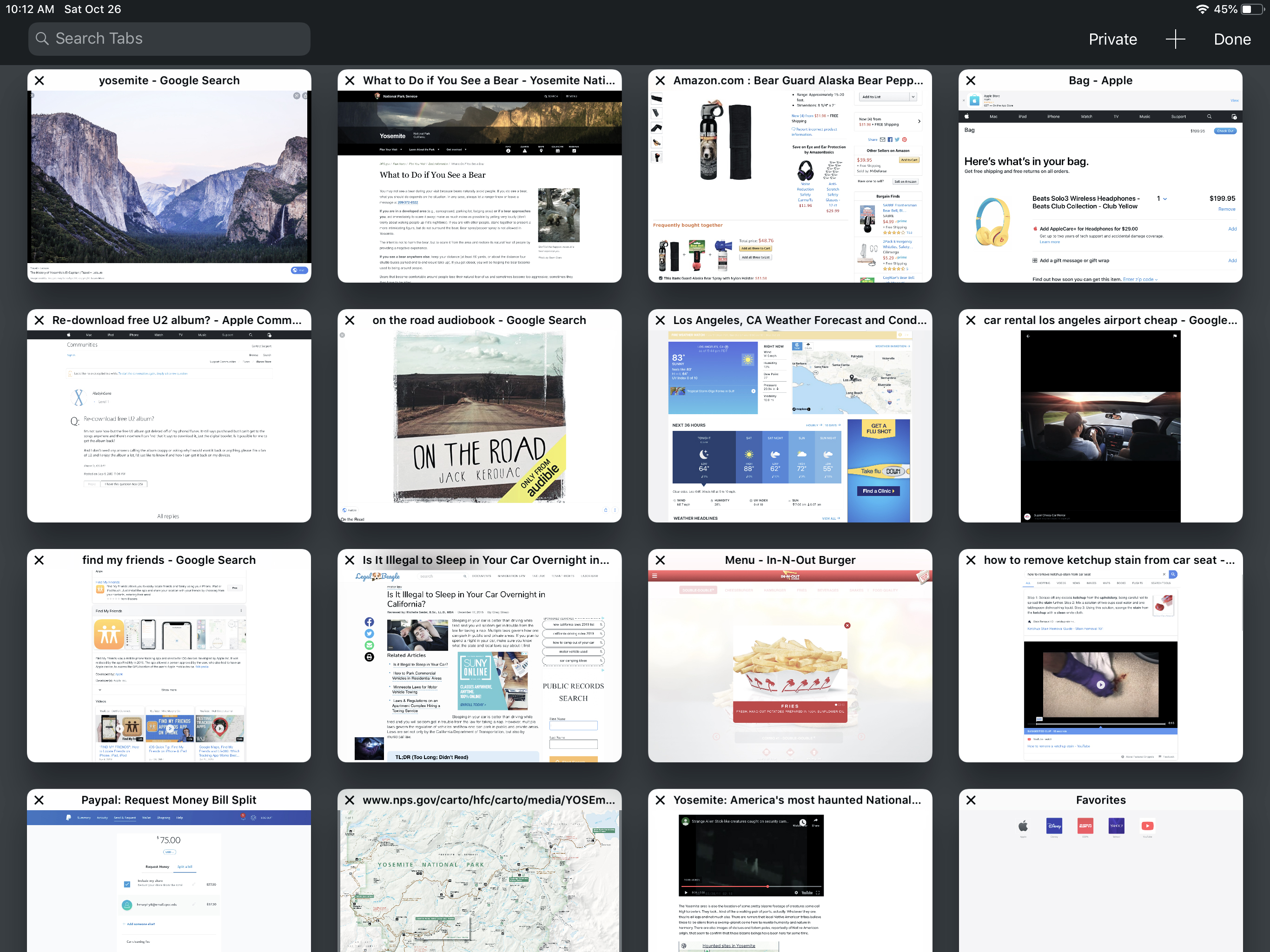Close the Los Angeles Weather Forecast tab
The width and height of the screenshot is (1270, 952).
click(x=660, y=320)
